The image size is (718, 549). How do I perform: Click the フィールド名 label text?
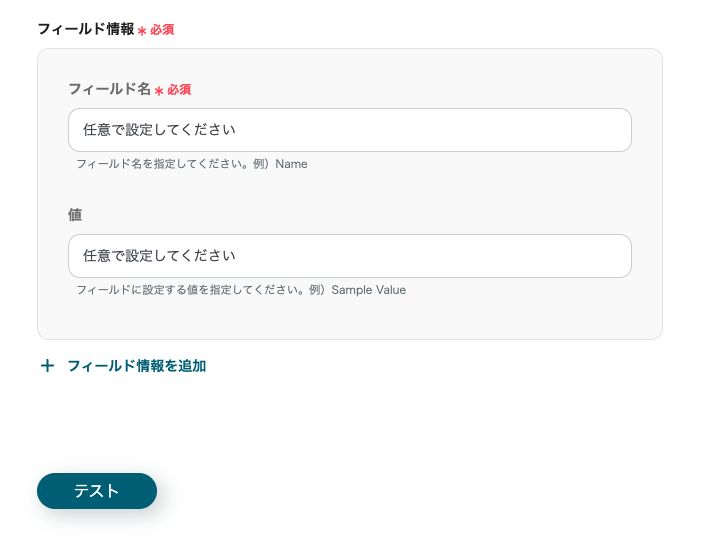109,89
